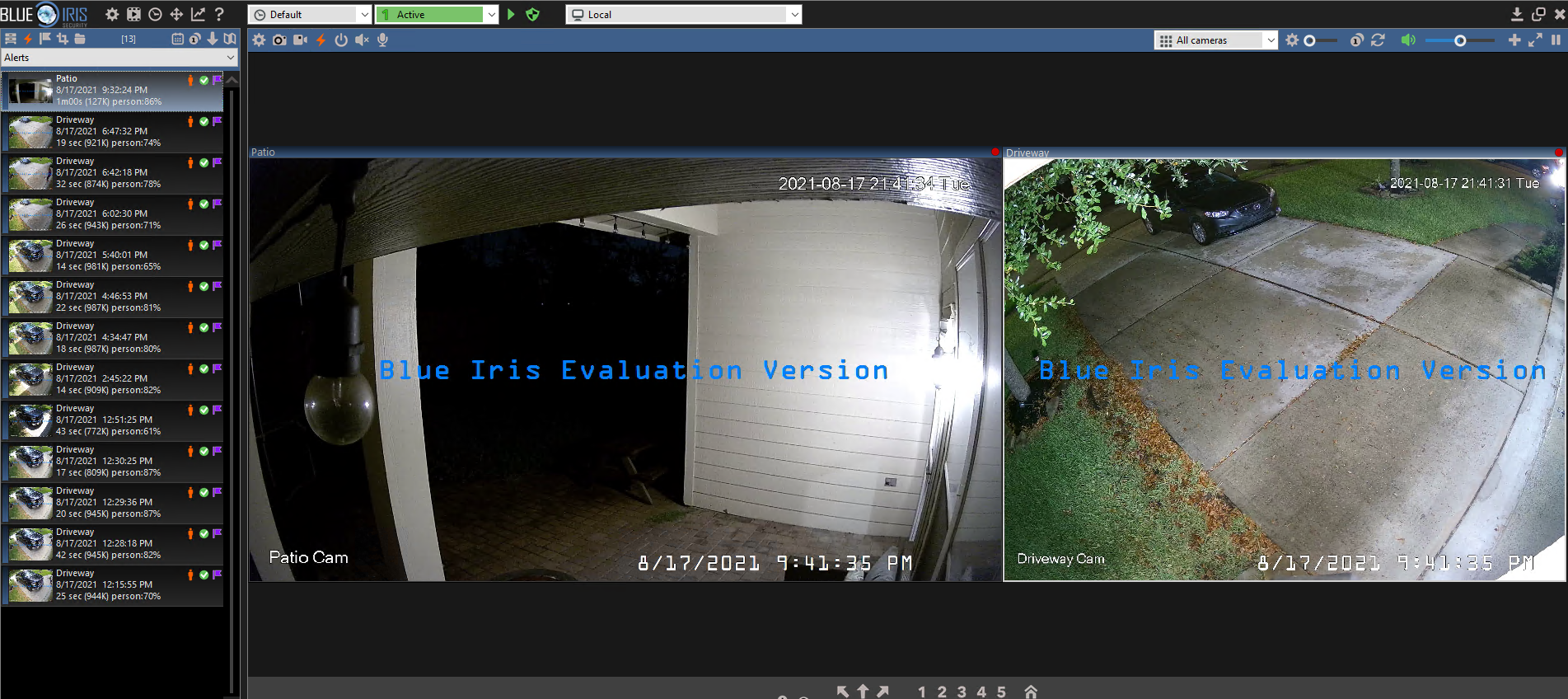Open the folder icon in clips toolbar
Image resolution: width=1568 pixels, height=699 pixels.
[x=80, y=39]
